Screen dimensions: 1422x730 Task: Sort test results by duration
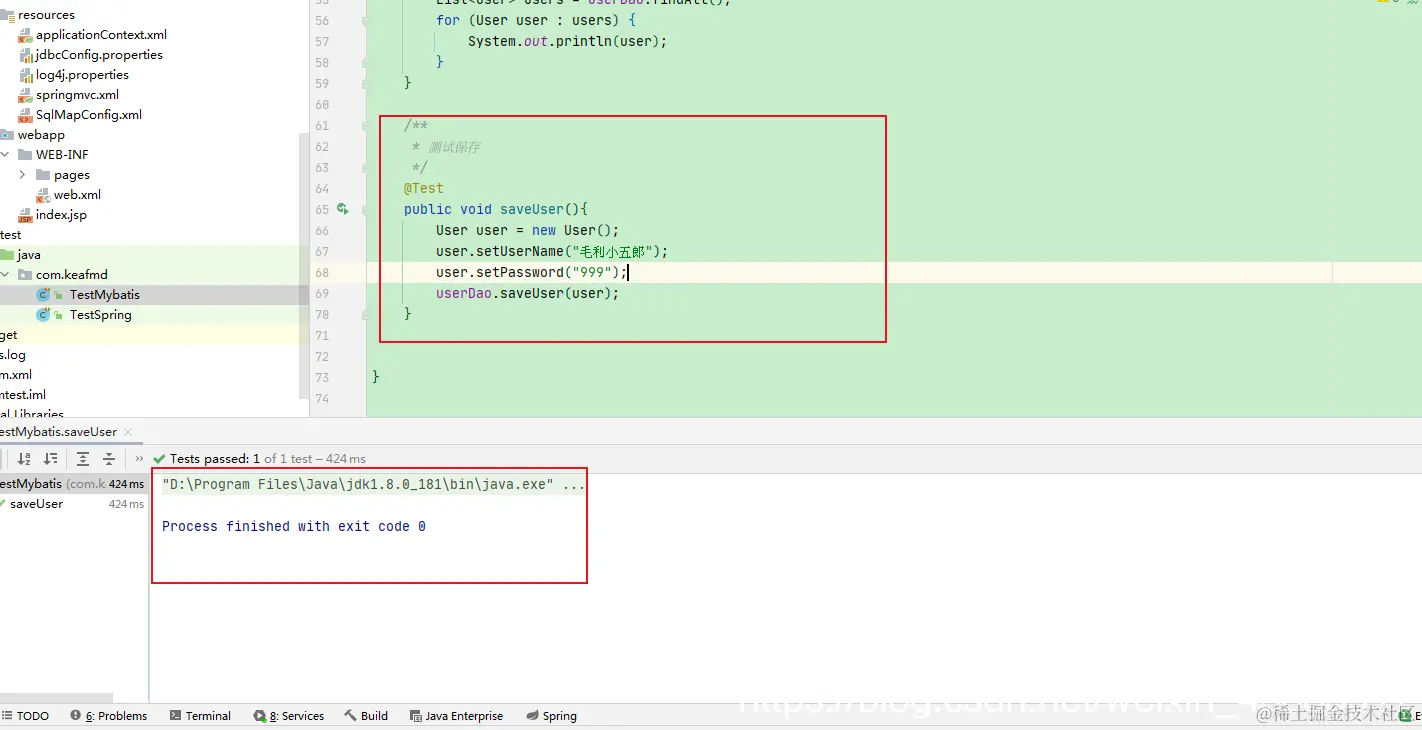coord(50,459)
